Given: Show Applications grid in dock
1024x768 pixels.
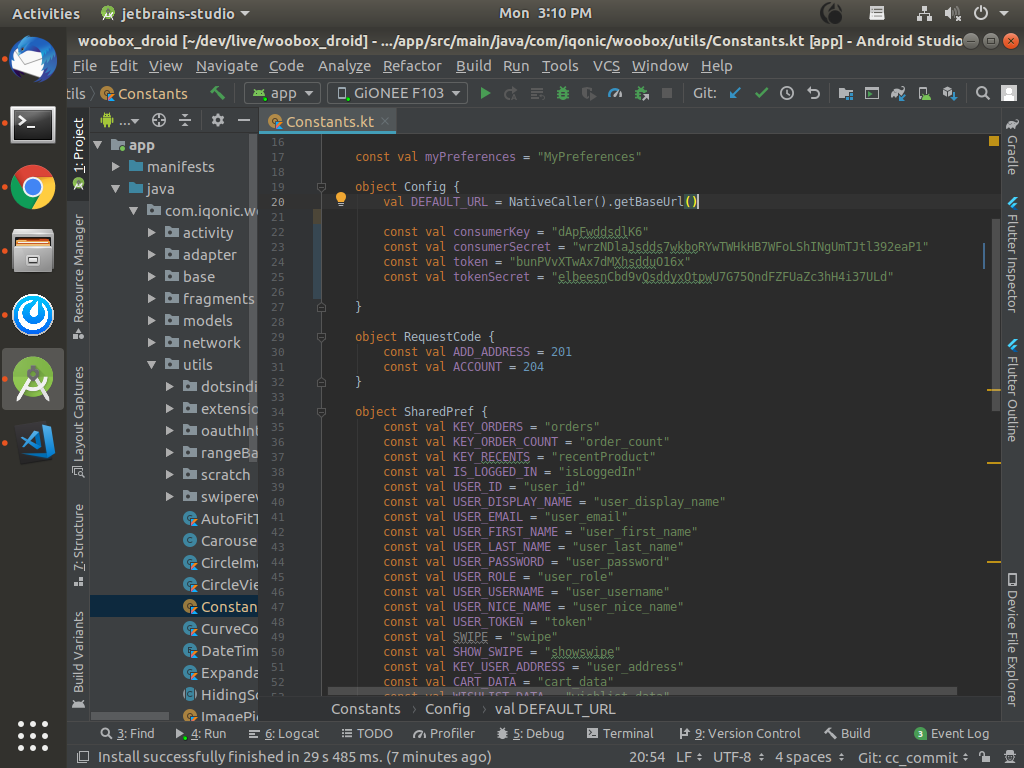Looking at the screenshot, I should pos(33,736).
